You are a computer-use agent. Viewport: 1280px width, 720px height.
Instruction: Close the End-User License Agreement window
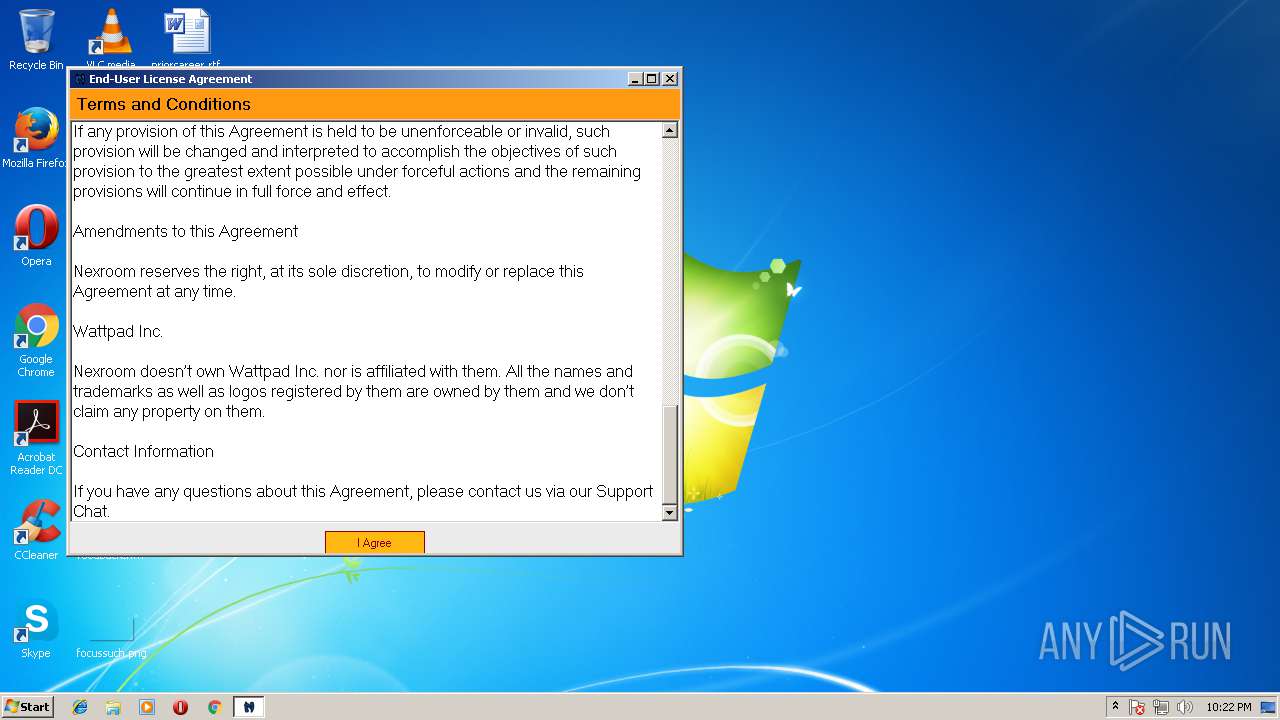click(x=670, y=79)
